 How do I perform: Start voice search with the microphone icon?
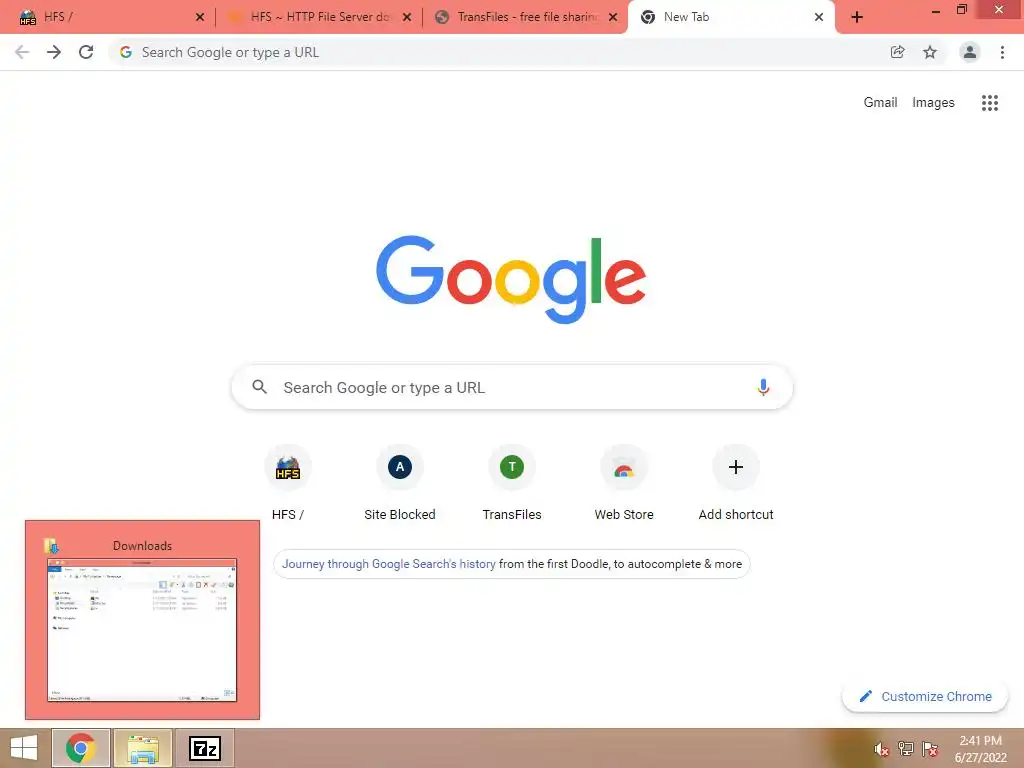[763, 387]
